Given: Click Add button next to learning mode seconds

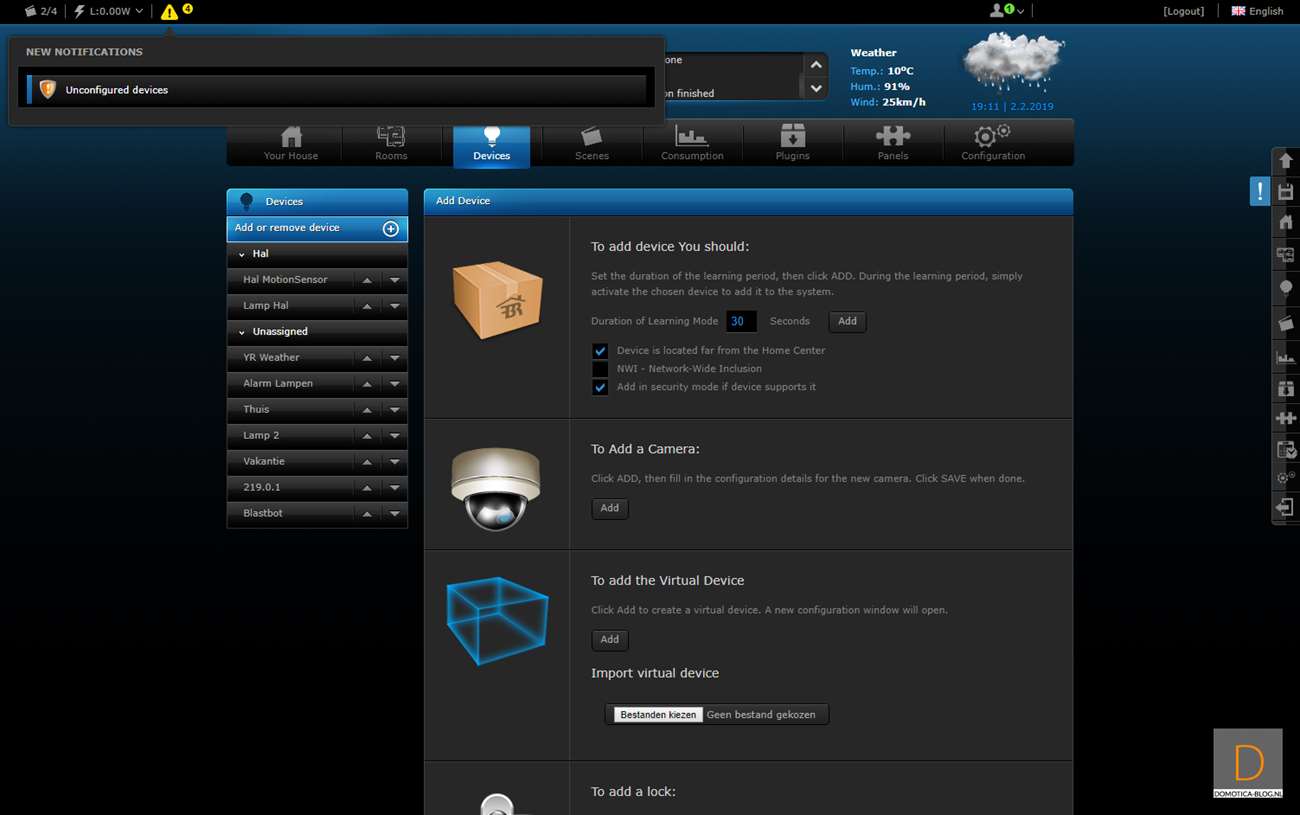Looking at the screenshot, I should (847, 322).
